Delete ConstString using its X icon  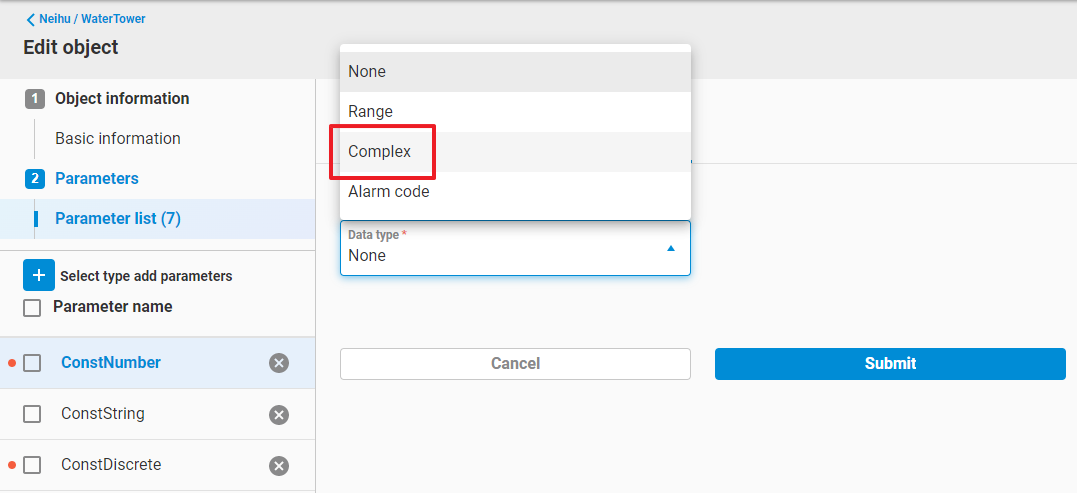(279, 414)
